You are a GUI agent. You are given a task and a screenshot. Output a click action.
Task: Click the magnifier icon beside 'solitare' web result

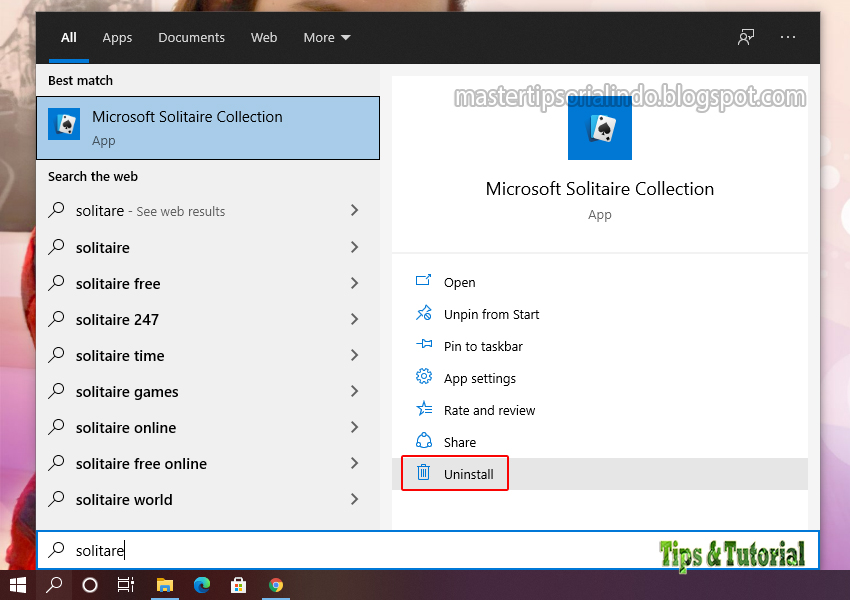pyautogui.click(x=56, y=210)
